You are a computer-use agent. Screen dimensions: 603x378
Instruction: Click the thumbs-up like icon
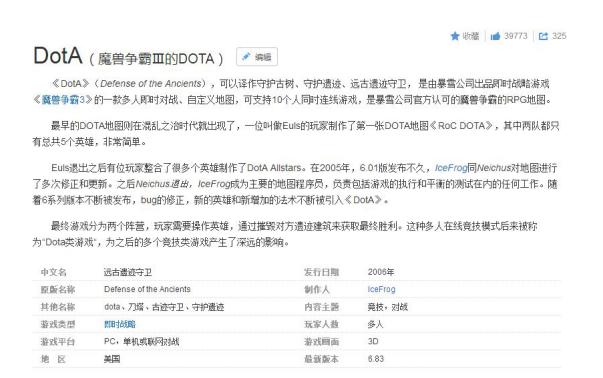pos(495,36)
